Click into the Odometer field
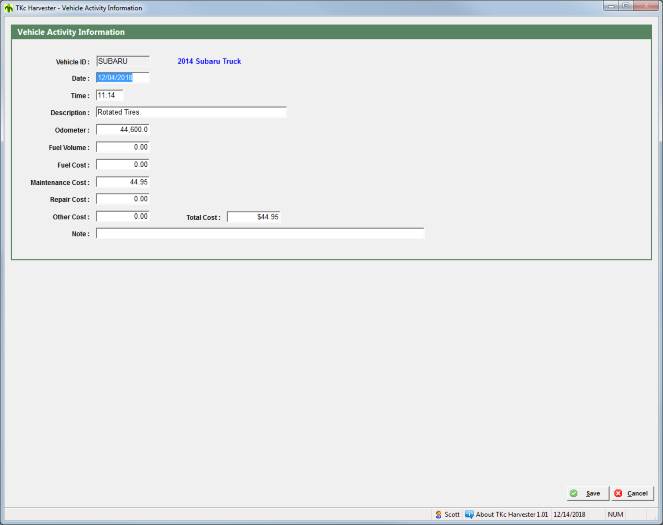The height and width of the screenshot is (525, 663). [x=122, y=130]
